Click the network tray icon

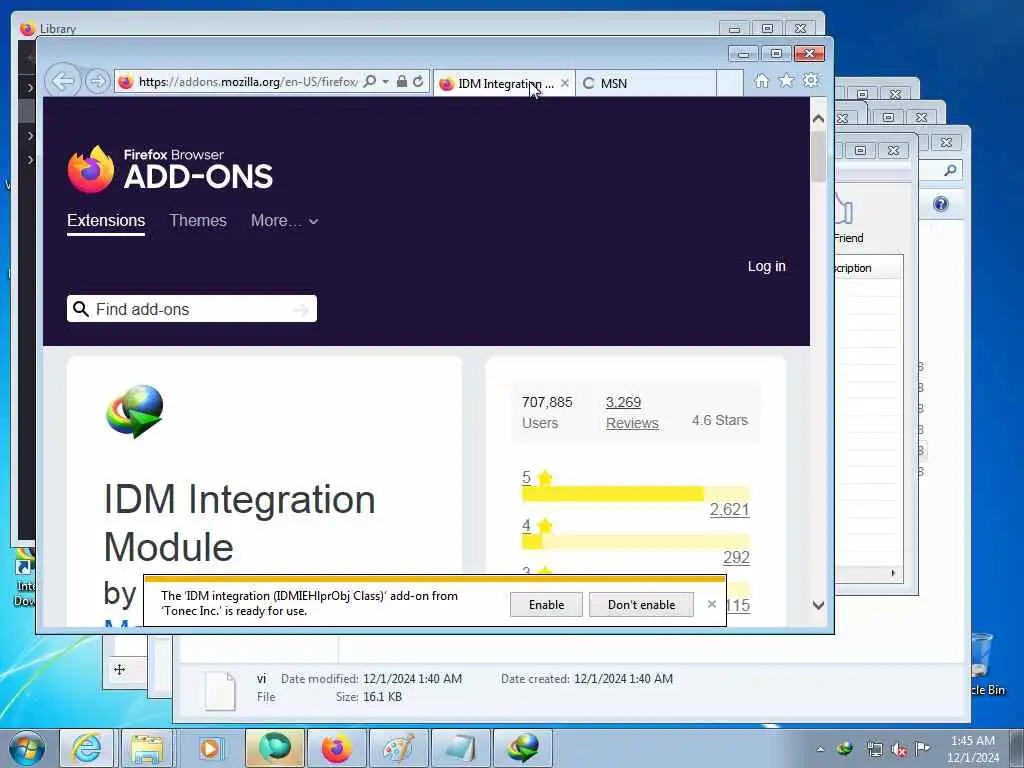coord(874,749)
